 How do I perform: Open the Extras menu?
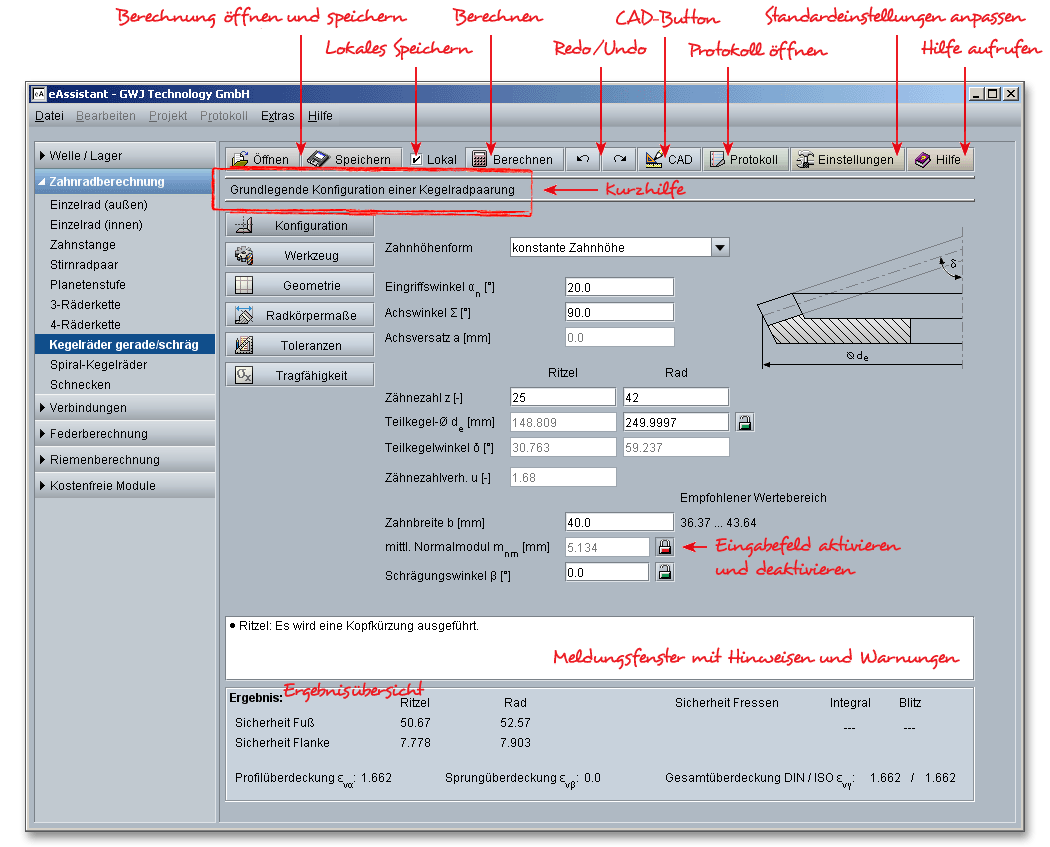(x=277, y=116)
